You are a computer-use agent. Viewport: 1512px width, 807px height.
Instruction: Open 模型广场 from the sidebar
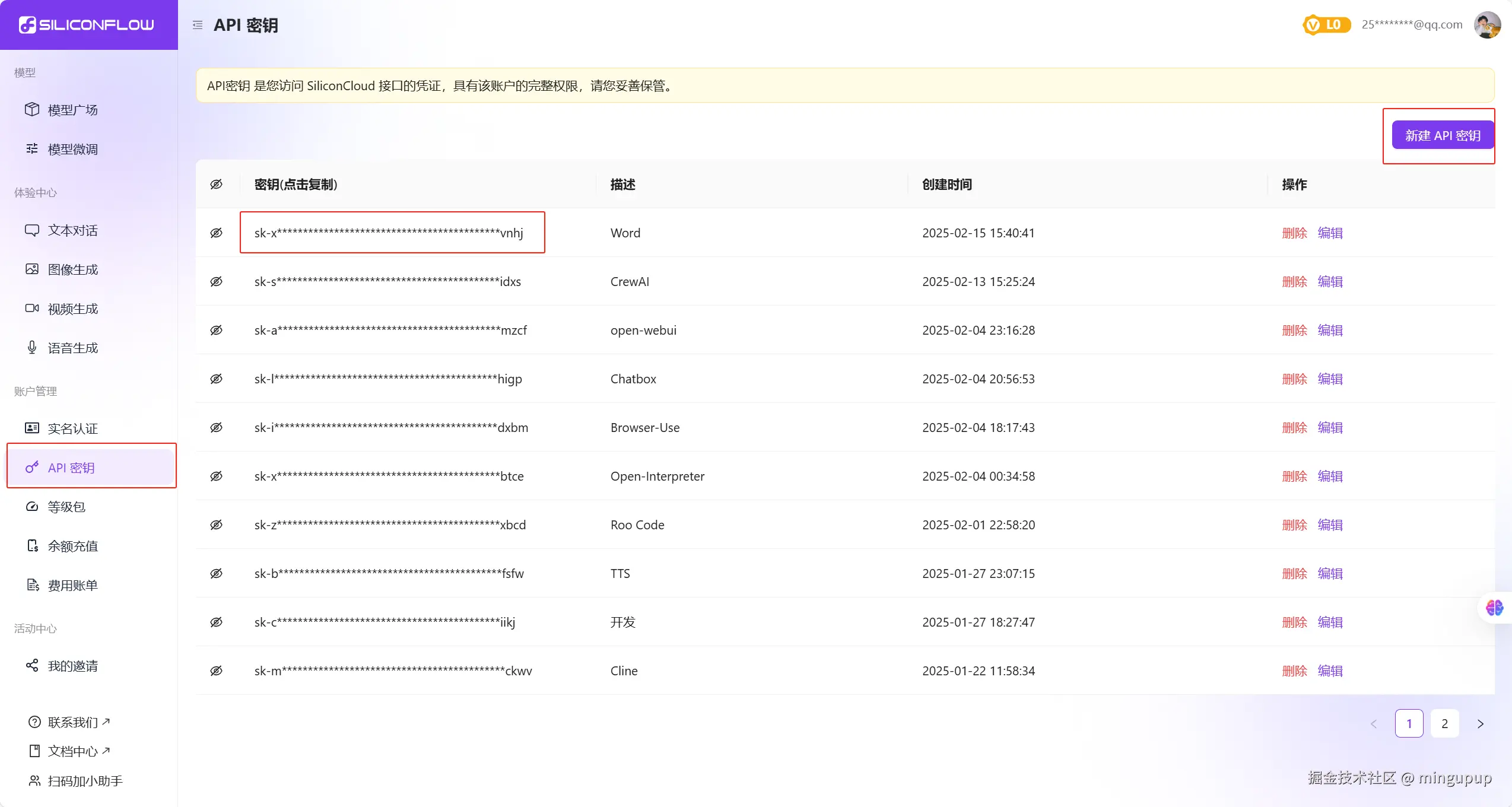pos(72,110)
